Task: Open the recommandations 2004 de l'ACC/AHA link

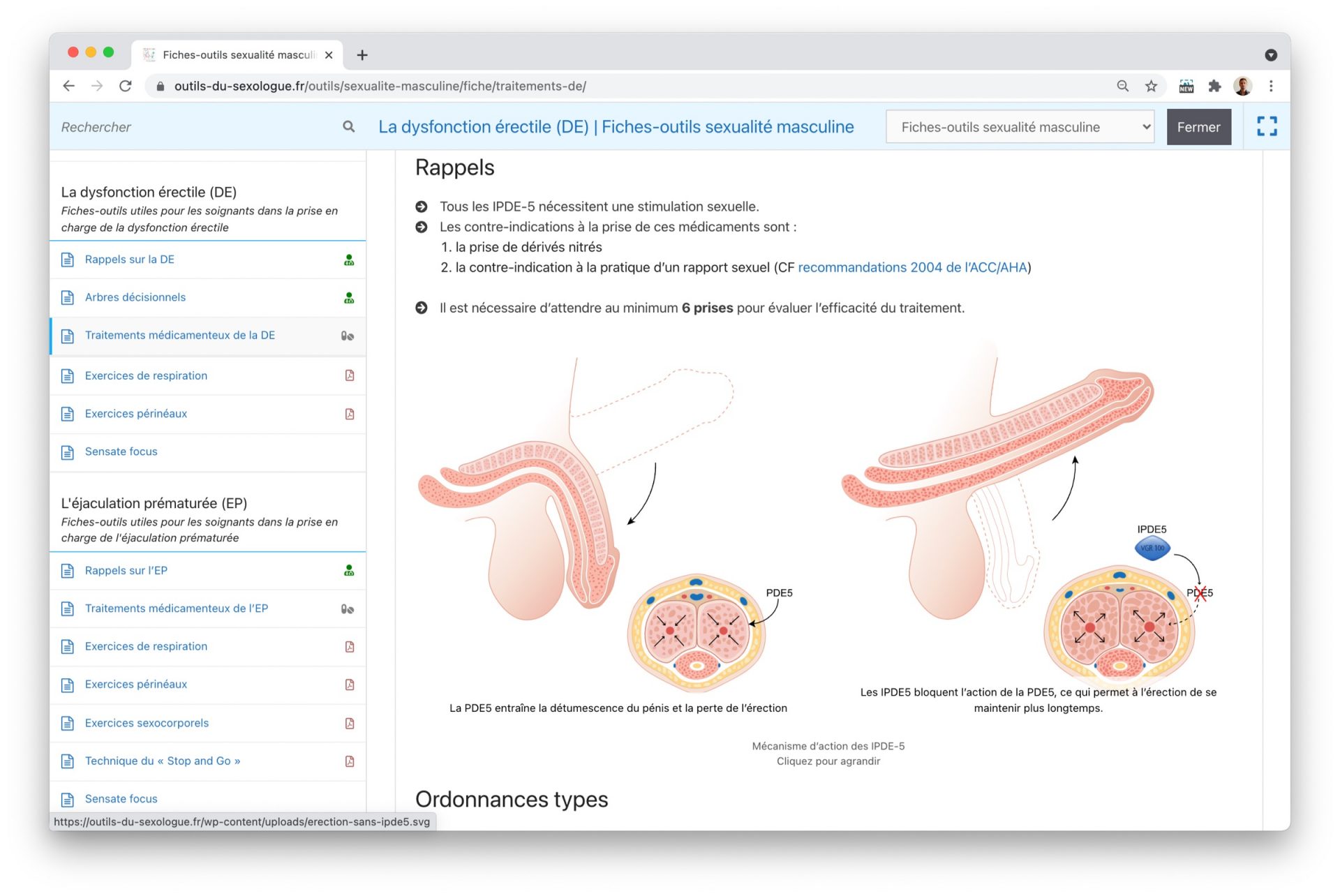Action: click(912, 267)
